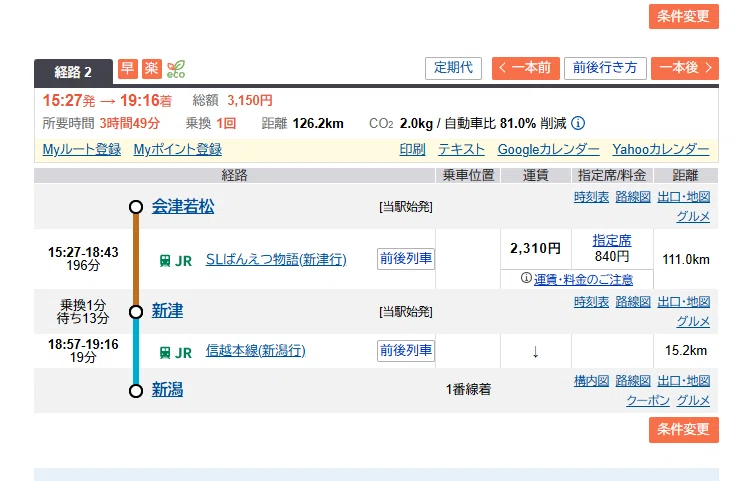
Task: Click the 111.0km distance value
Action: [x=686, y=260]
